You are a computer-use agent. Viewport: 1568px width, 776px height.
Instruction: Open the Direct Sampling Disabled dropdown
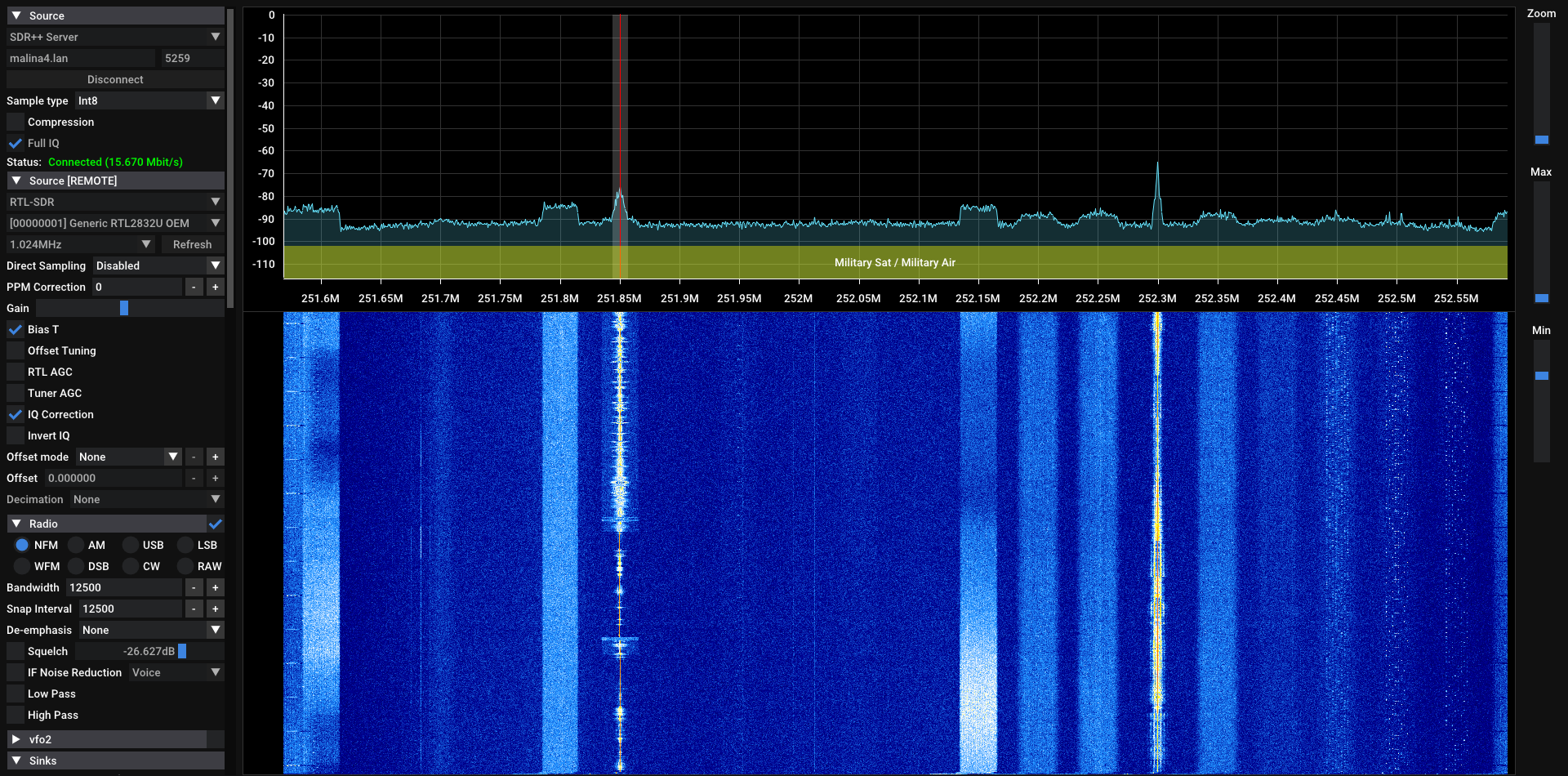pos(158,265)
